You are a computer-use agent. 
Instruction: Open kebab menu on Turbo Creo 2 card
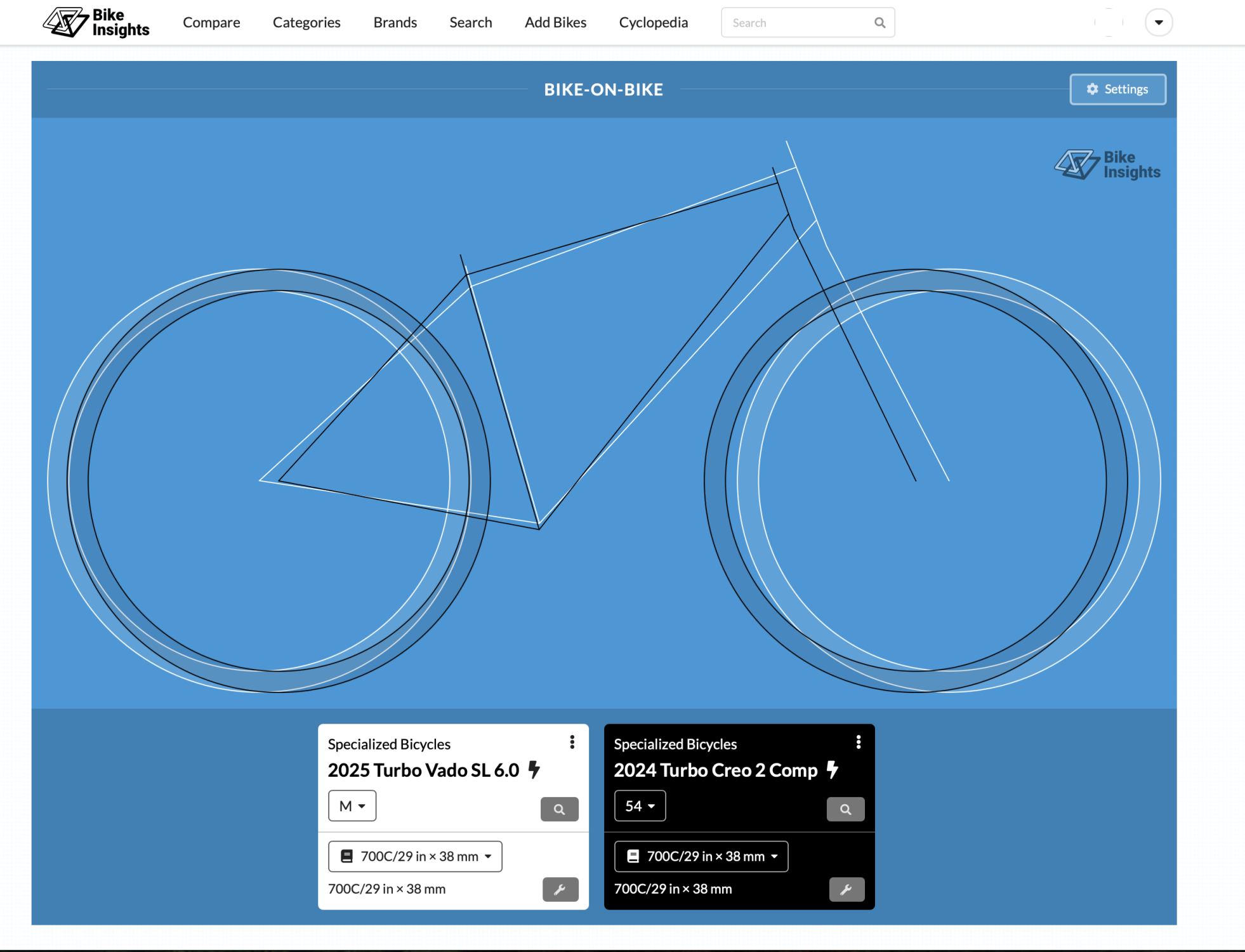click(x=858, y=742)
